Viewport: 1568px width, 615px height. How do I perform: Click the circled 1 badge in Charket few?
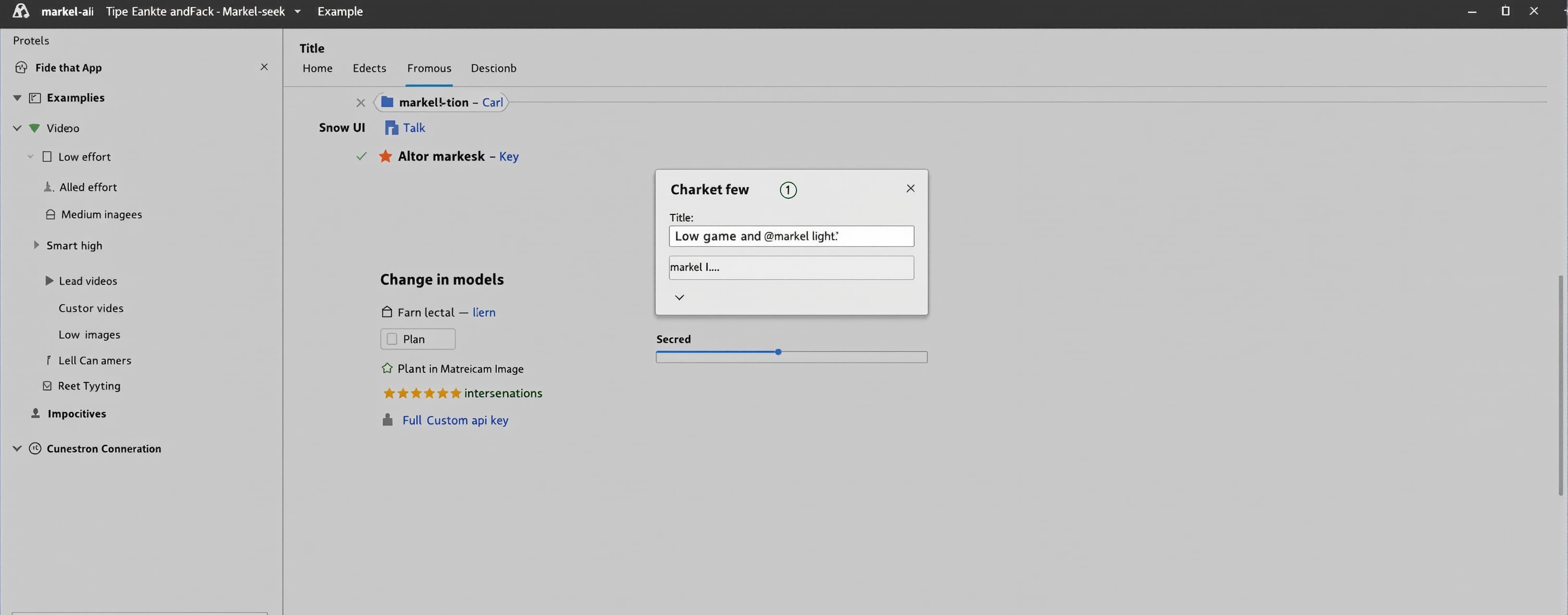(x=788, y=190)
